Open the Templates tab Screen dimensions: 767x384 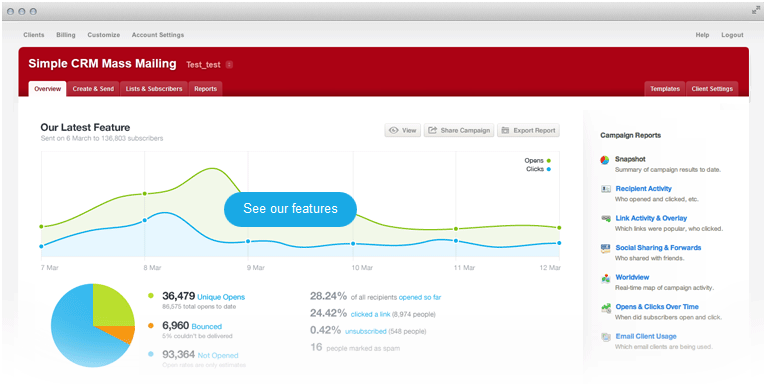[x=665, y=89]
